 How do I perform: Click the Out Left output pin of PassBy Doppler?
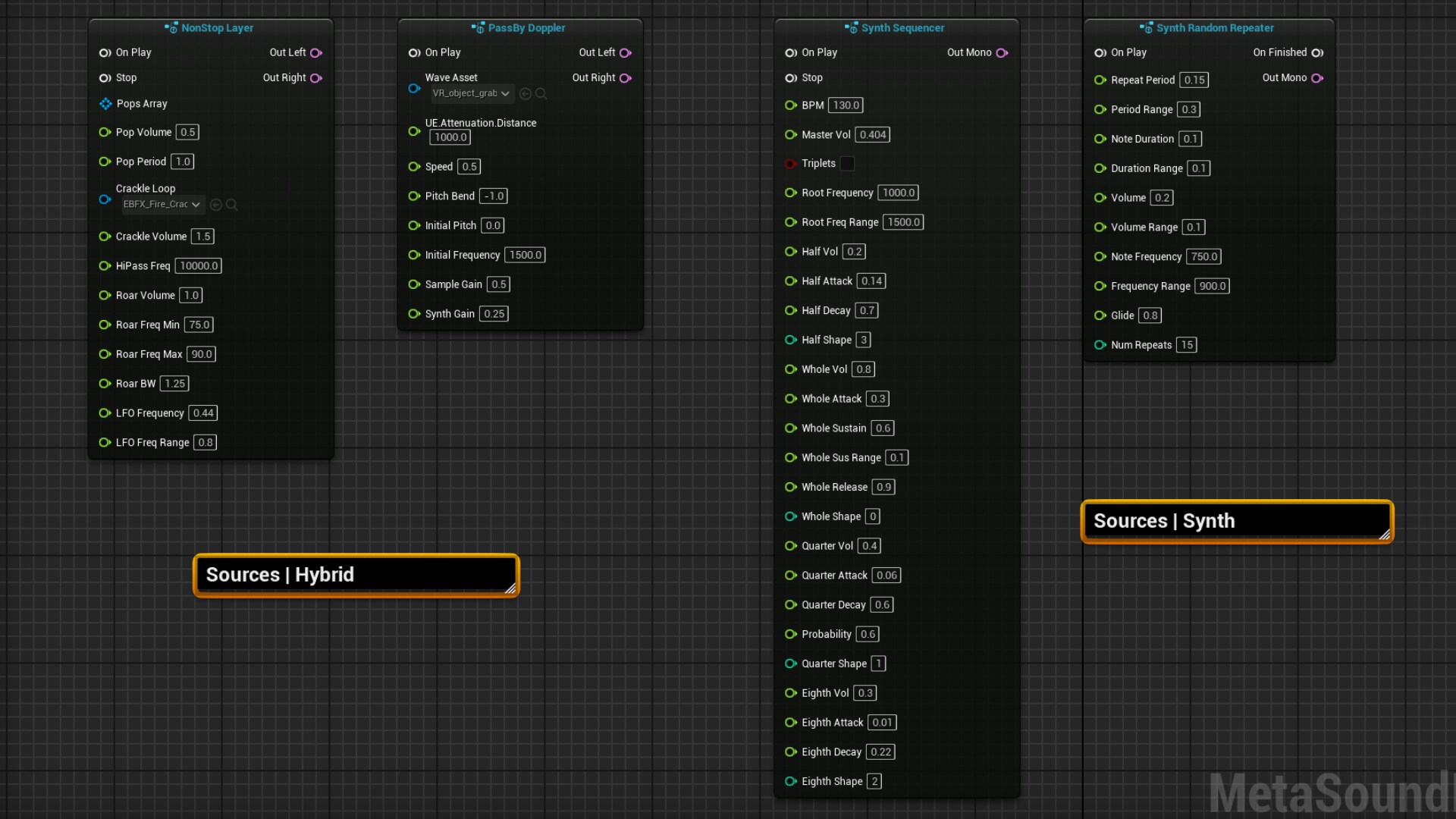pos(625,52)
